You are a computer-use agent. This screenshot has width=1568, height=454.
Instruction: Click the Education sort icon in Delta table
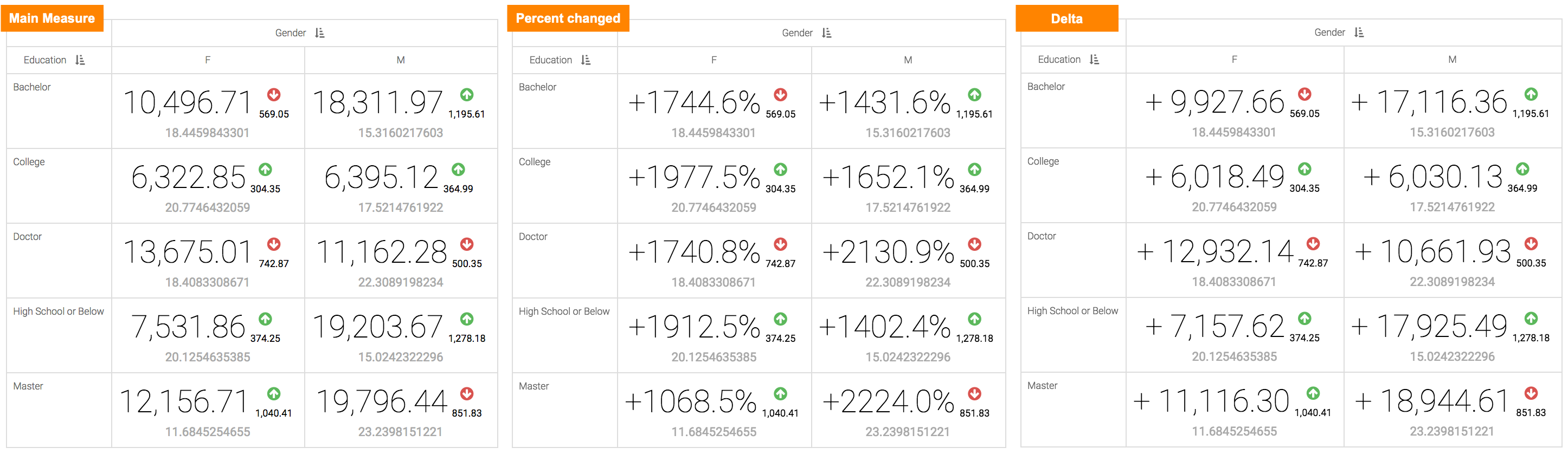coord(1094,59)
